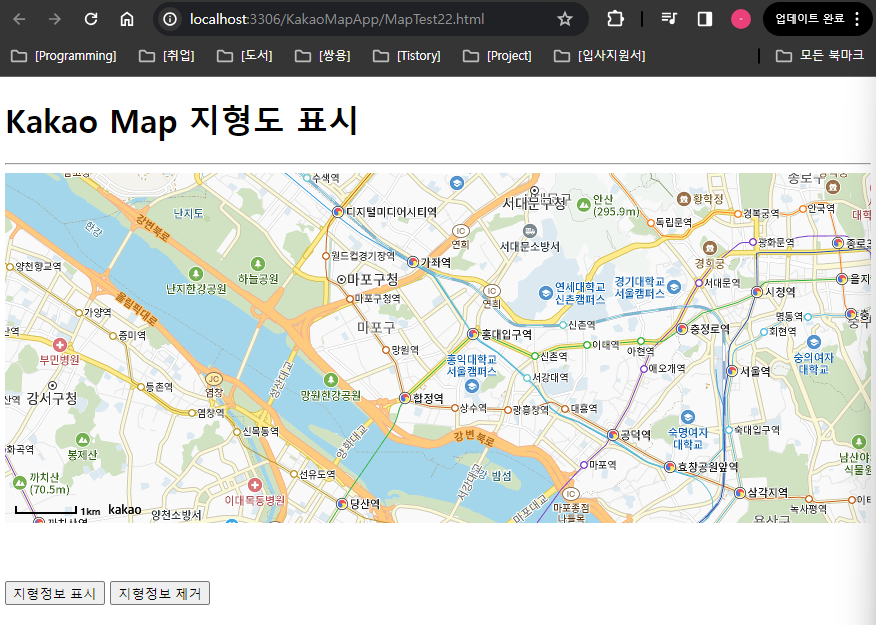Click the 가좌역 station marker

(413, 261)
